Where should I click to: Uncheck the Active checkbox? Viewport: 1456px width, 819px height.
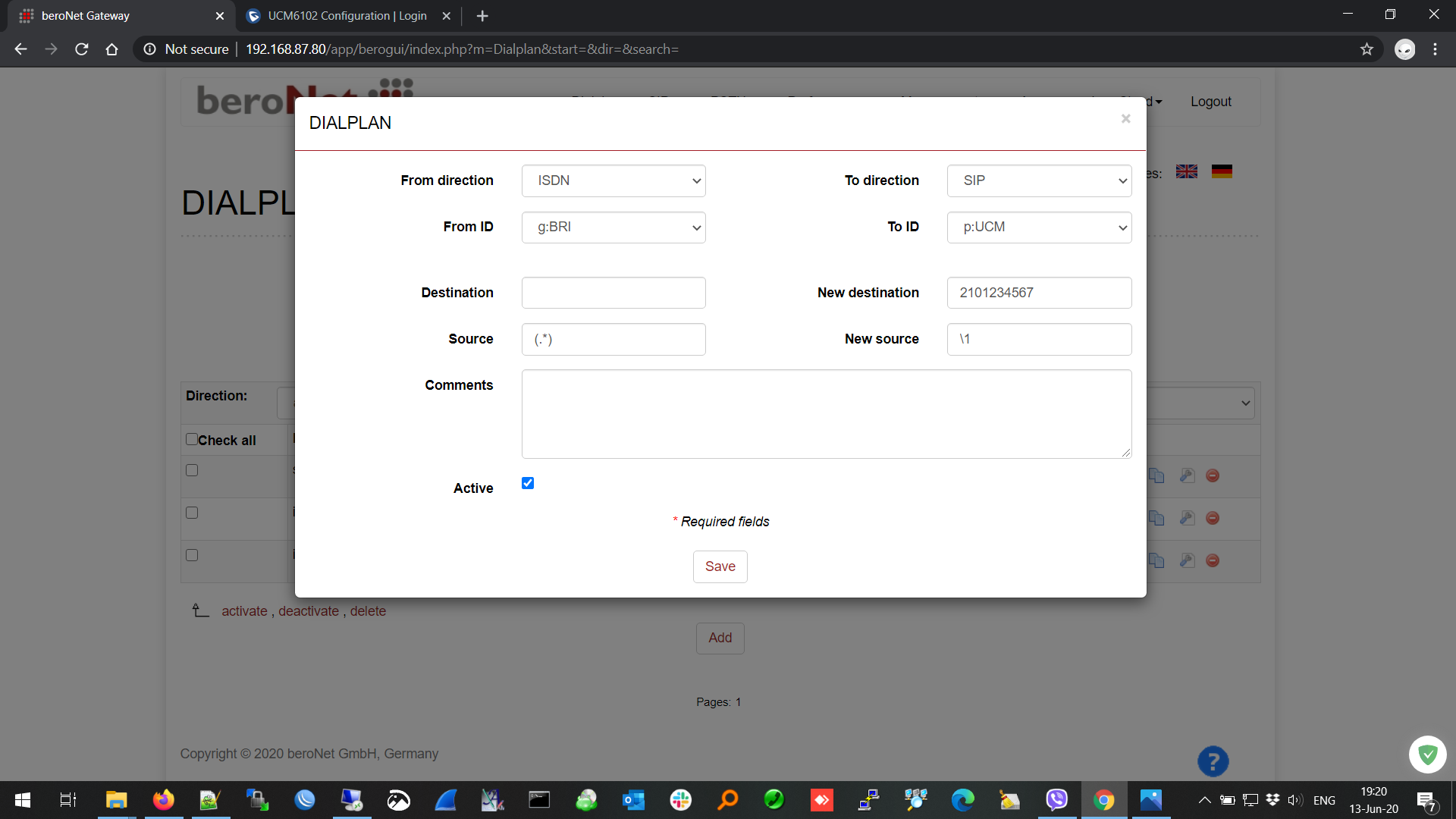pos(528,483)
